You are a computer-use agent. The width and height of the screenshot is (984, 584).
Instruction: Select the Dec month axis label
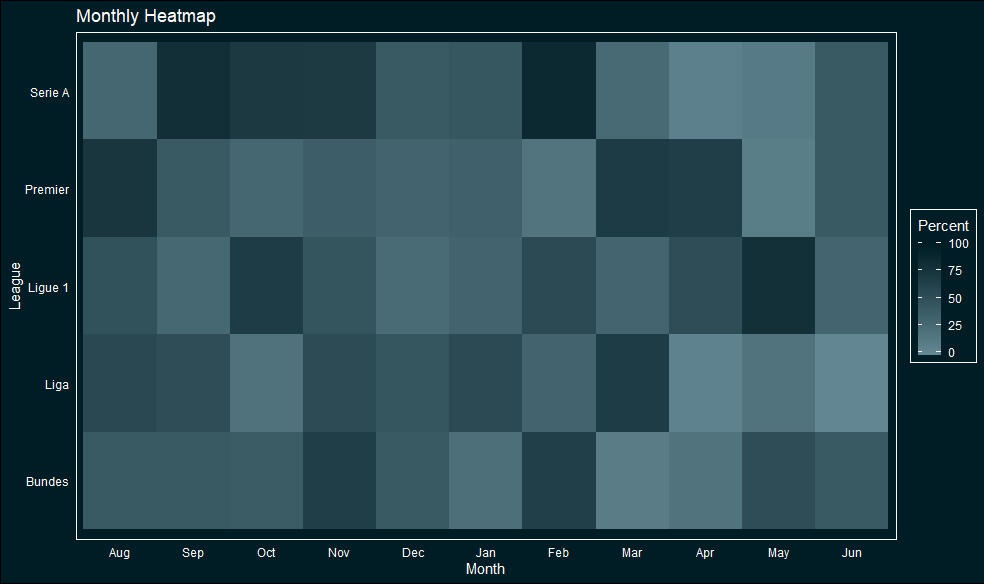pos(412,553)
